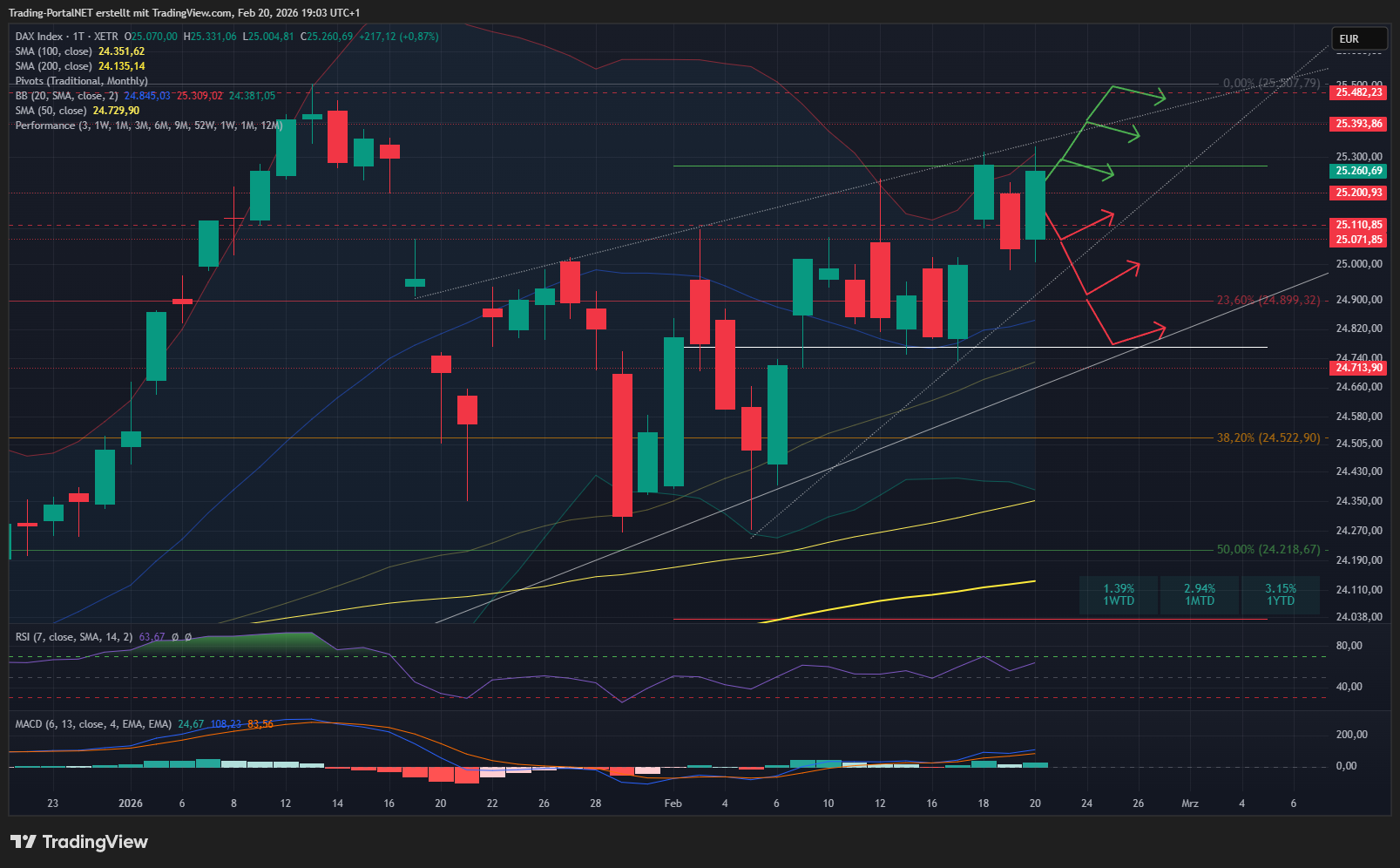The image size is (1400, 868).
Task: Select the green current price label 25.260,69
Action: click(1358, 171)
